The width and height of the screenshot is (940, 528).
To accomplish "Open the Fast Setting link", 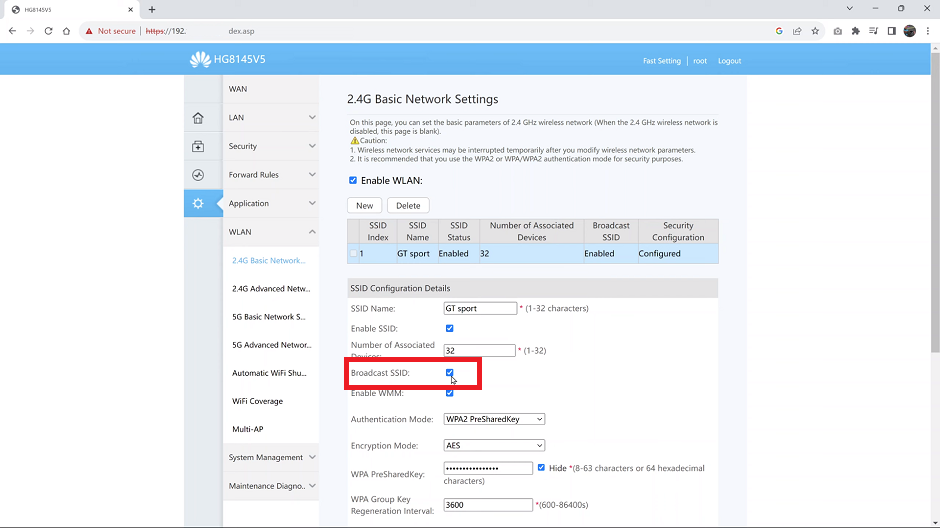I will coord(662,61).
